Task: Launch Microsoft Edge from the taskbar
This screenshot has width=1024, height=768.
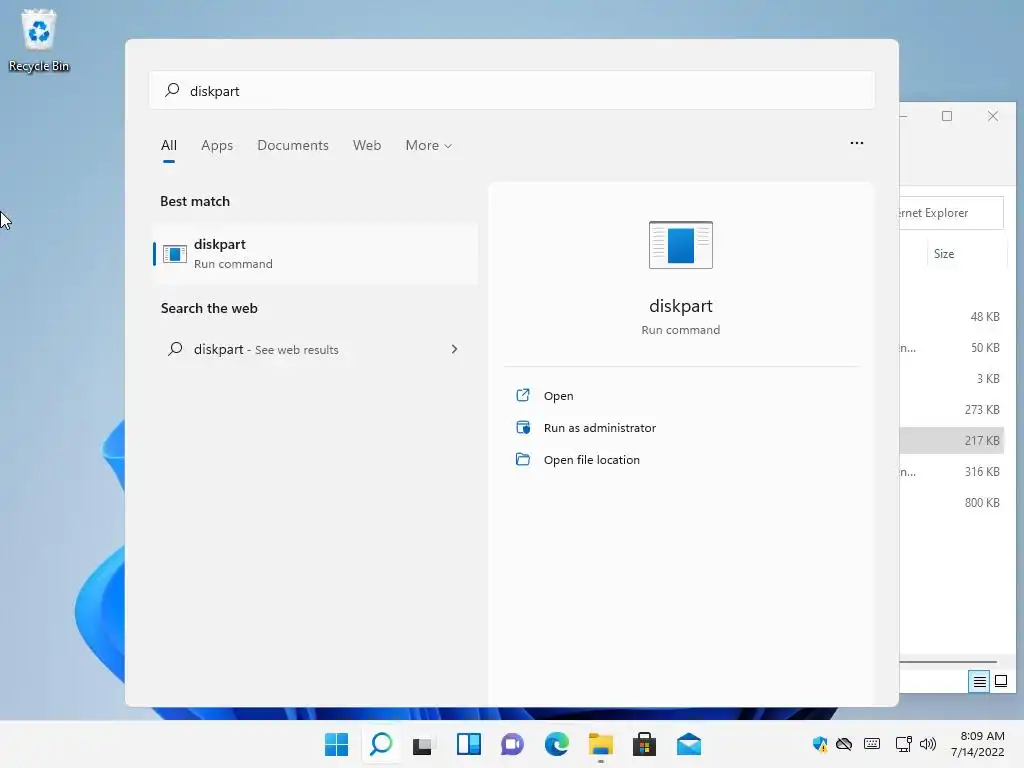Action: pyautogui.click(x=556, y=744)
